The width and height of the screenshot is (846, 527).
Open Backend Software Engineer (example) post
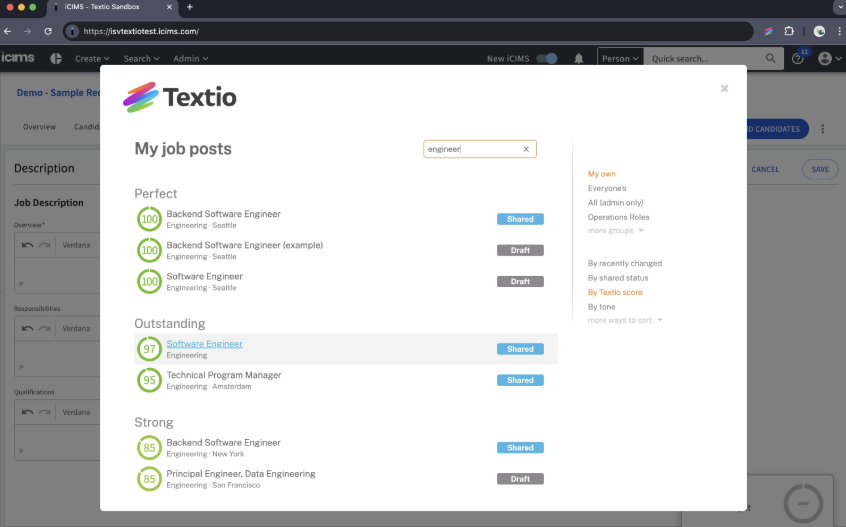tap(244, 245)
